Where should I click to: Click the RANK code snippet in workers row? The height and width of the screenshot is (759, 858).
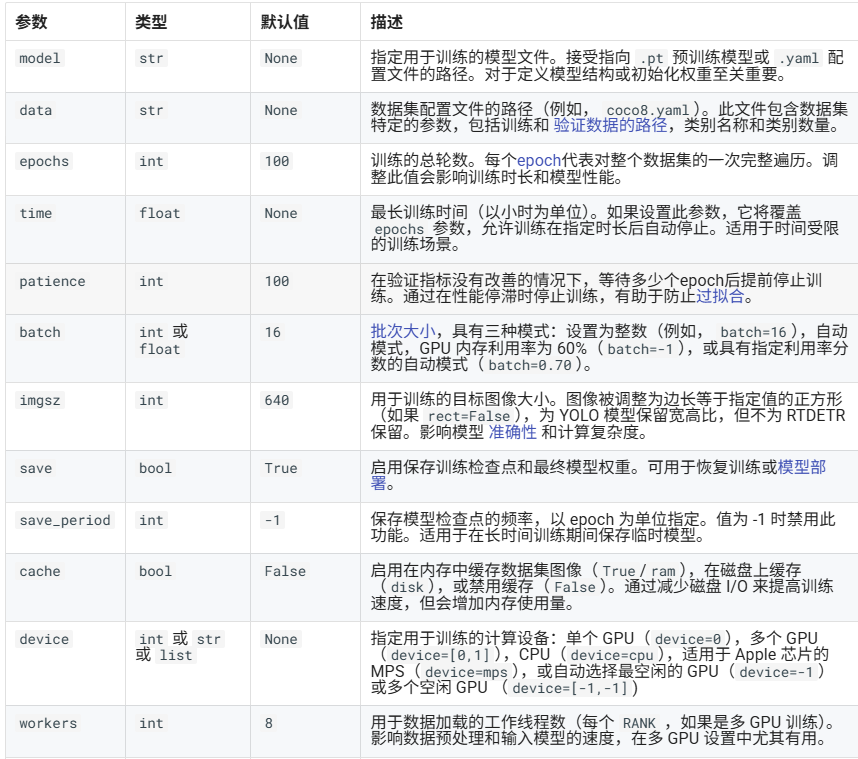[639, 723]
